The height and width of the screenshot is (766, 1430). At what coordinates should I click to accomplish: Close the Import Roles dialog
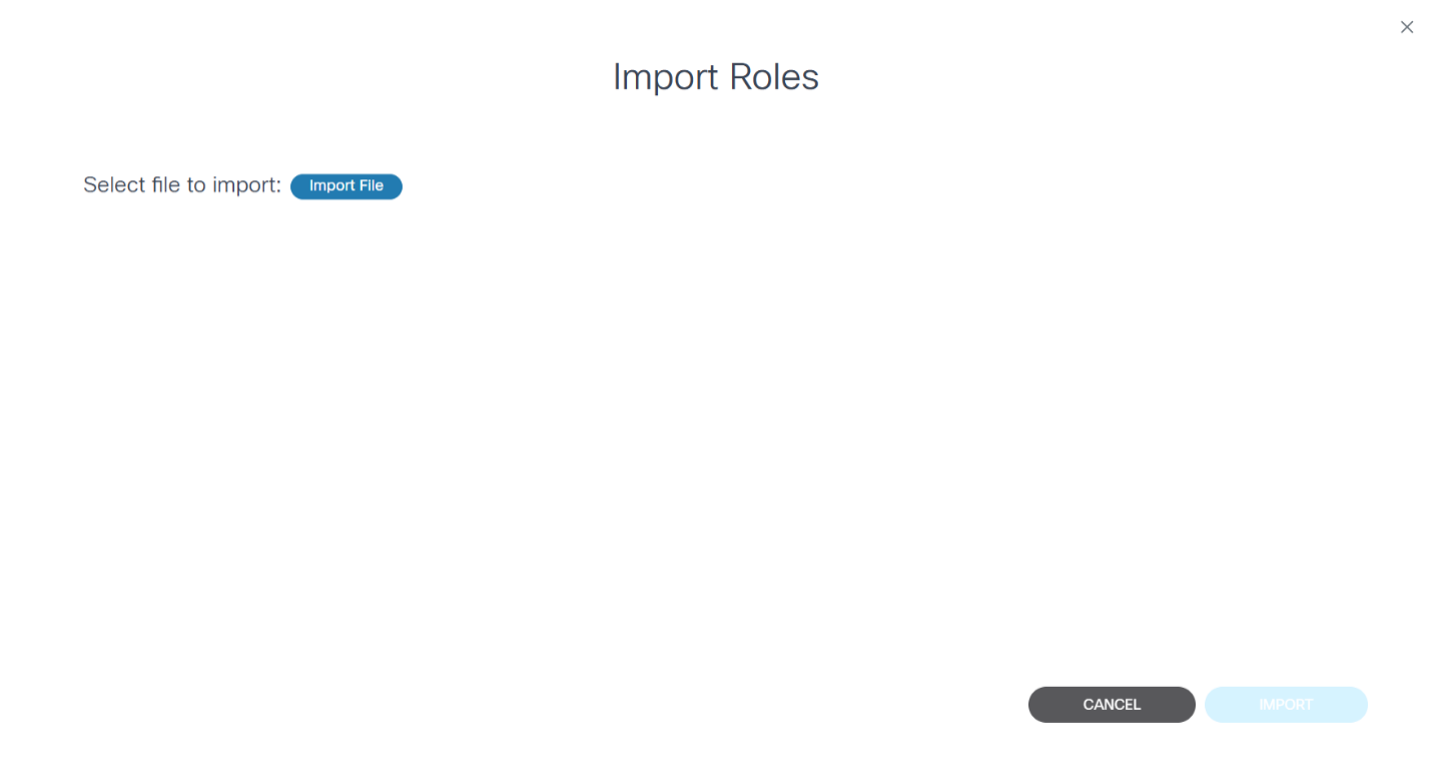click(x=1406, y=27)
